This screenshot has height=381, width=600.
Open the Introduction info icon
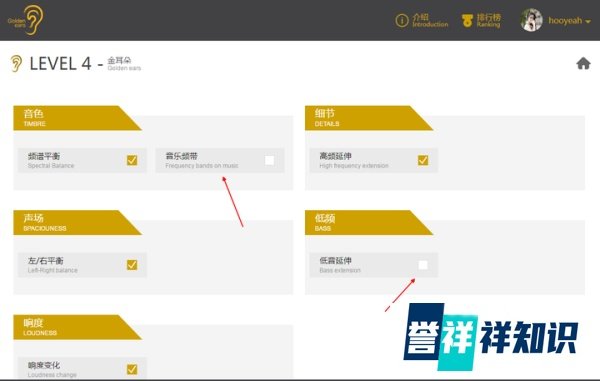point(402,20)
